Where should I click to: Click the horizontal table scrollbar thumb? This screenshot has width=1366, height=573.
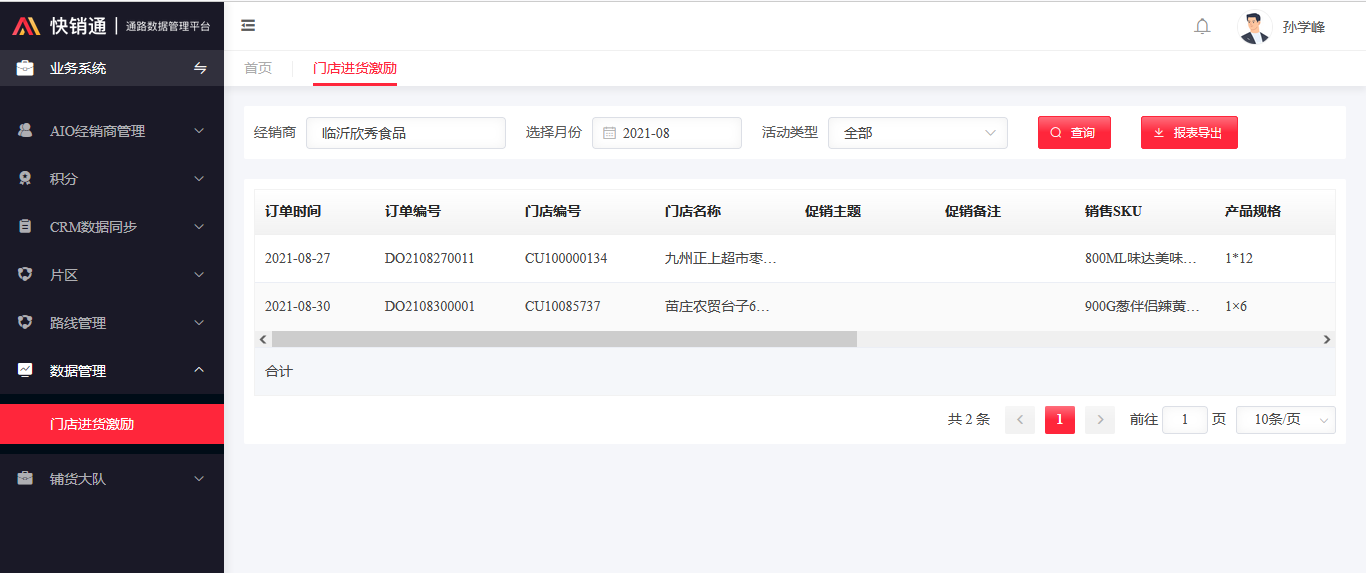(x=564, y=339)
